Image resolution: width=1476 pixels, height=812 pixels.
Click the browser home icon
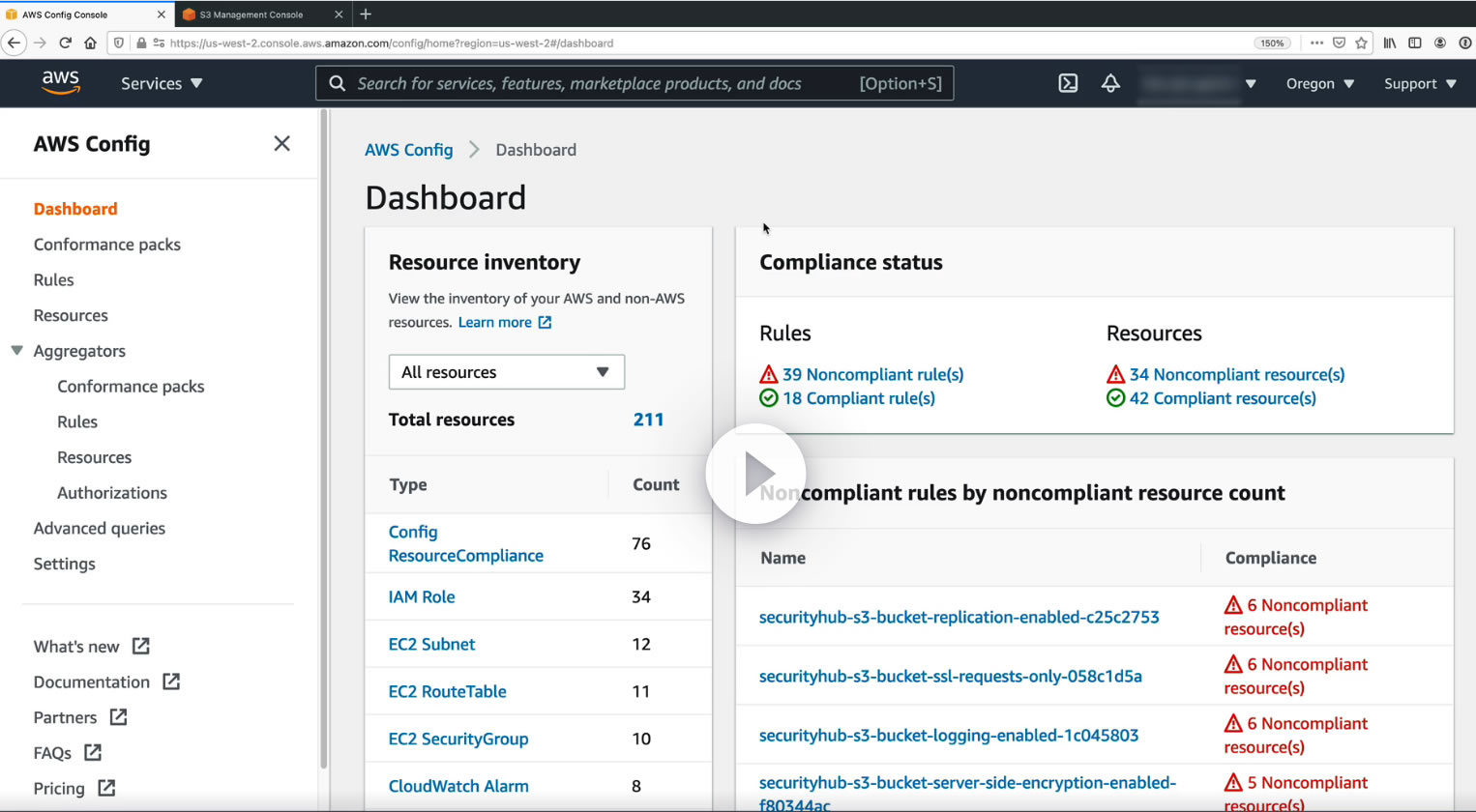point(90,43)
